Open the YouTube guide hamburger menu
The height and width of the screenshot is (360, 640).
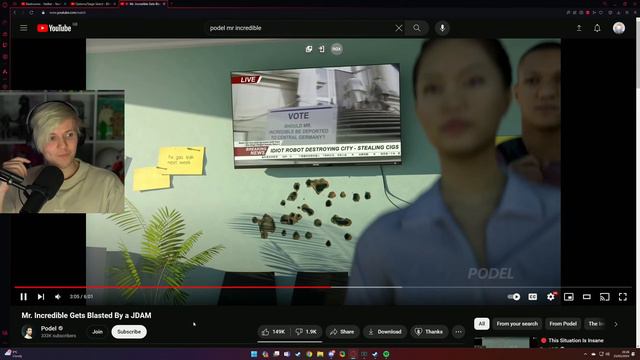[24, 28]
